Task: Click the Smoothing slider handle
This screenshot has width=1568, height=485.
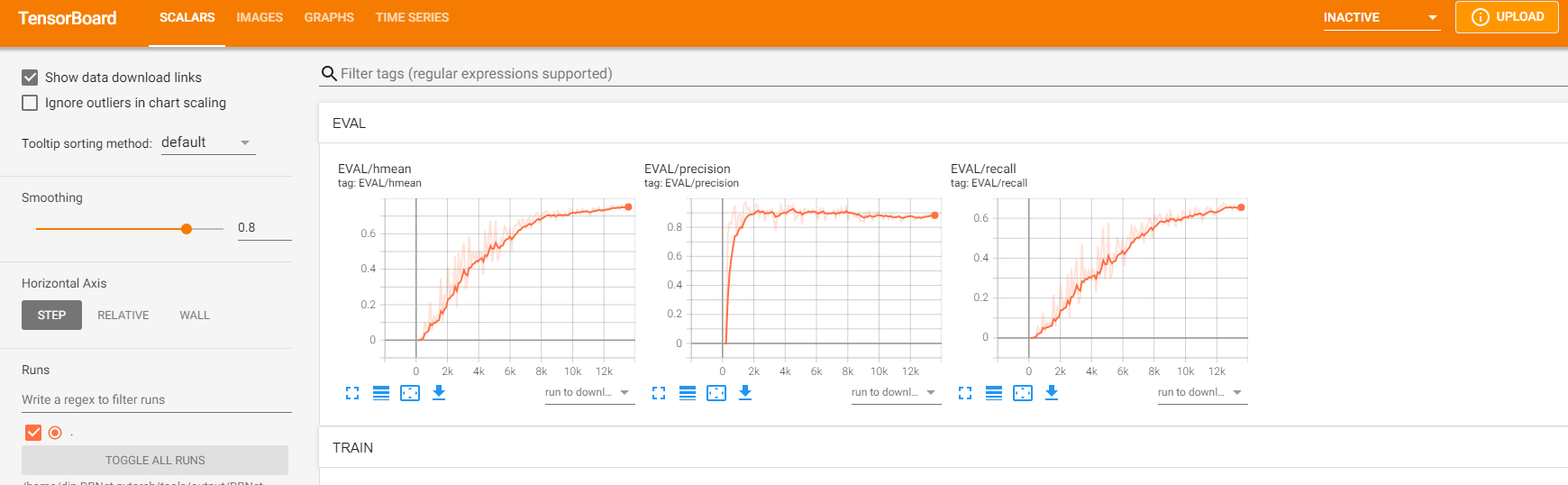Action: pyautogui.click(x=187, y=229)
